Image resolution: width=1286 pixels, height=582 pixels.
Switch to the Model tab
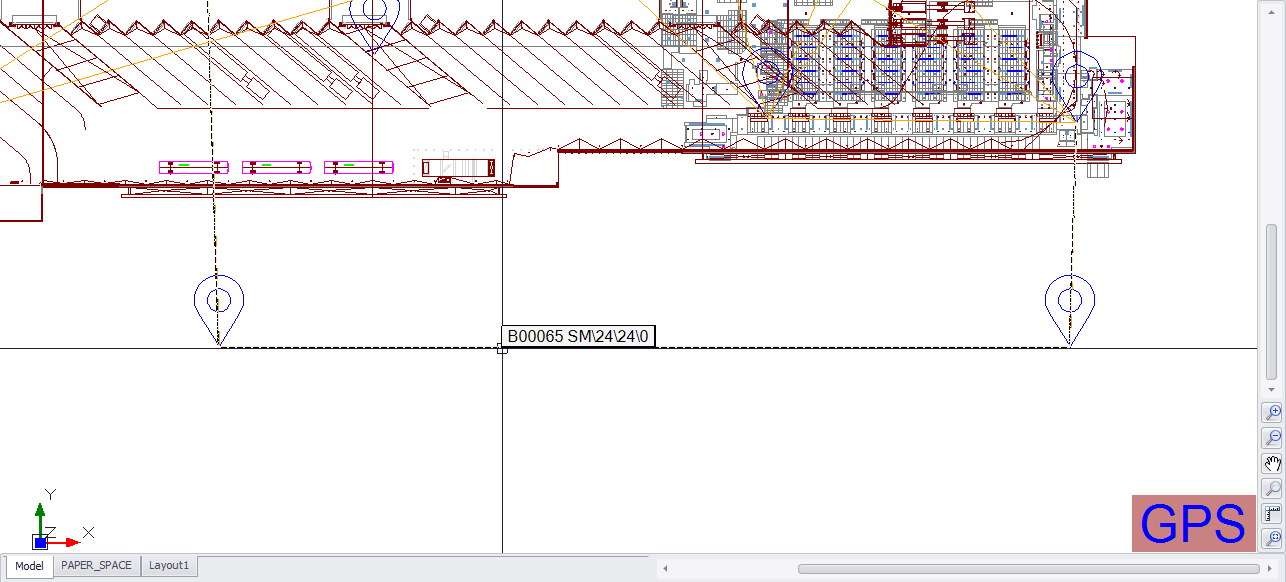tap(29, 566)
